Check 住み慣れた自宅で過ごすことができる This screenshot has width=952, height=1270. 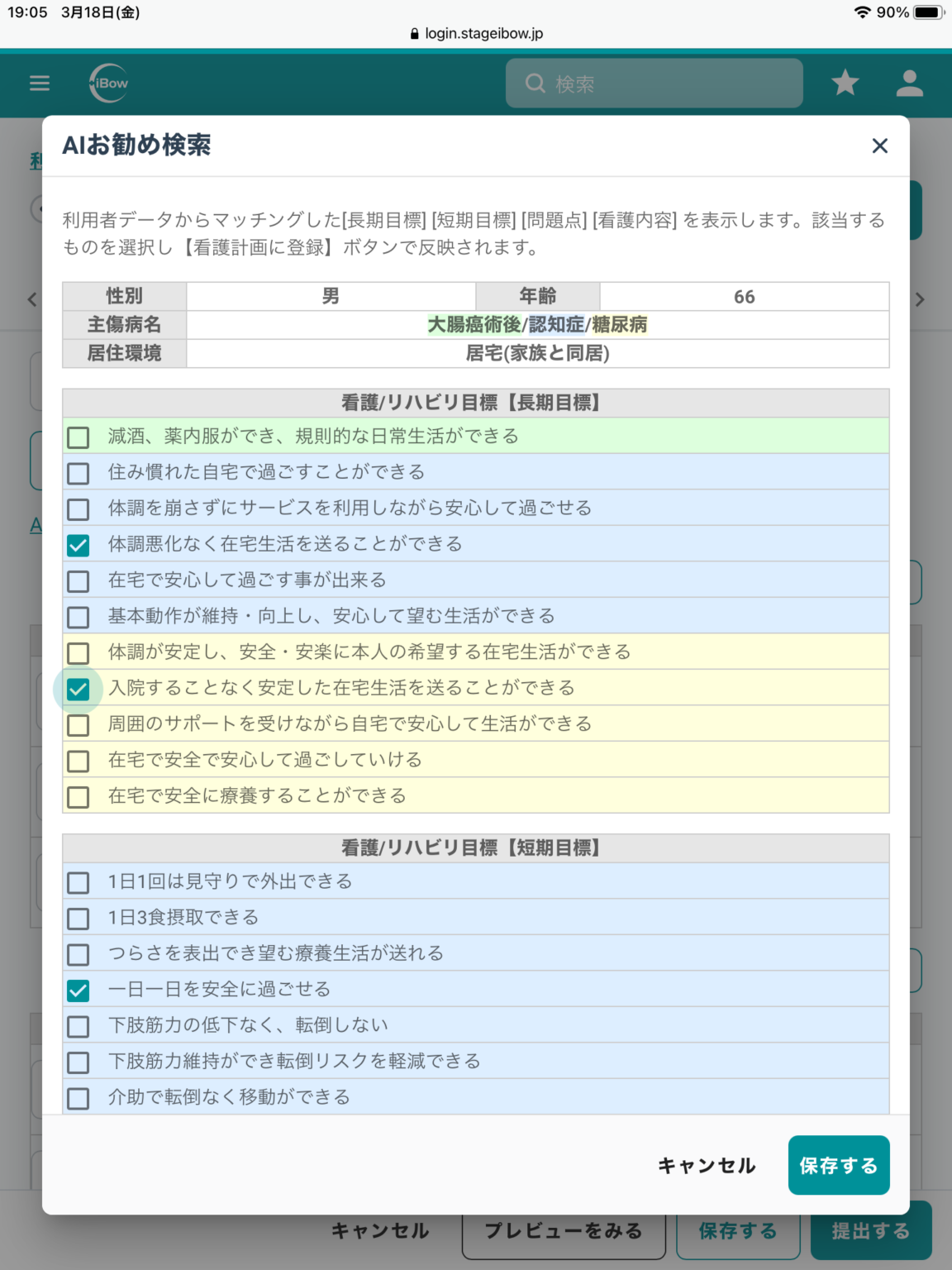(x=79, y=473)
